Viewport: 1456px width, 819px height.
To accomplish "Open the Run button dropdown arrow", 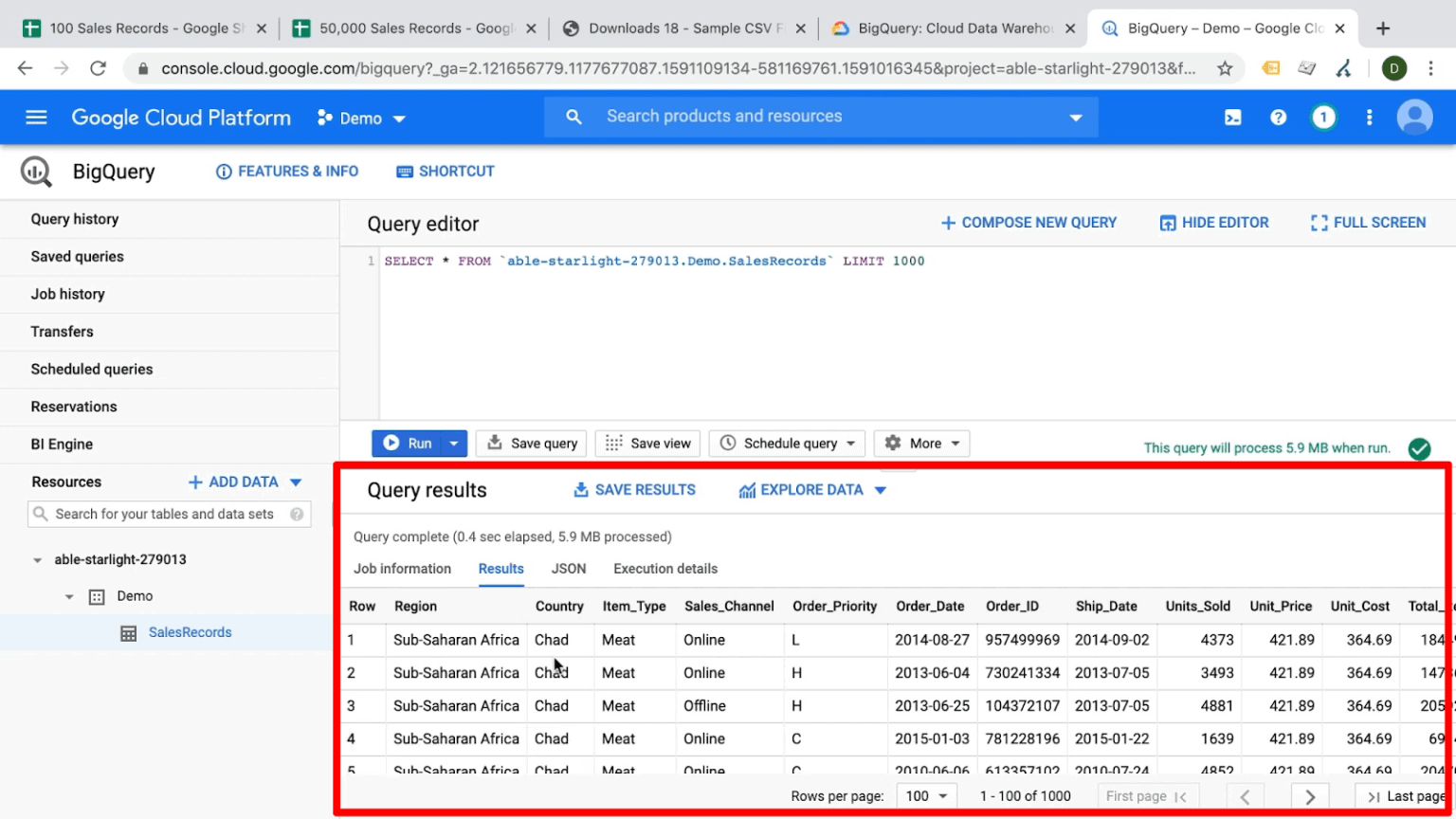I will [x=453, y=443].
